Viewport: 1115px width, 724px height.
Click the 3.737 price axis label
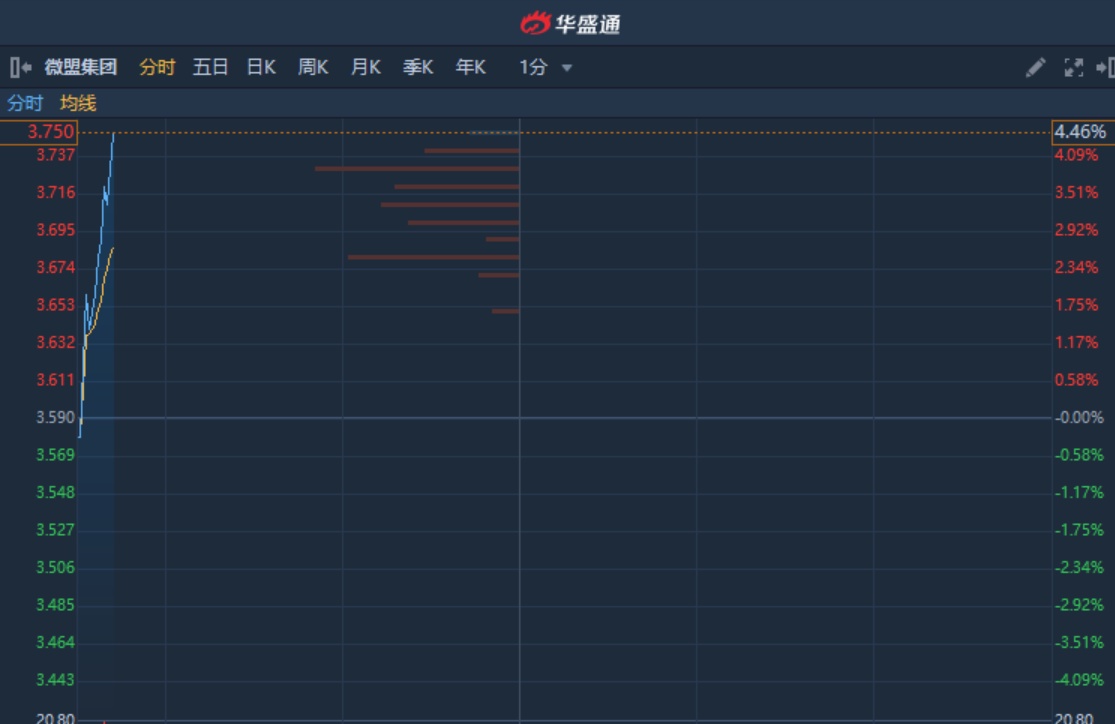(x=55, y=155)
